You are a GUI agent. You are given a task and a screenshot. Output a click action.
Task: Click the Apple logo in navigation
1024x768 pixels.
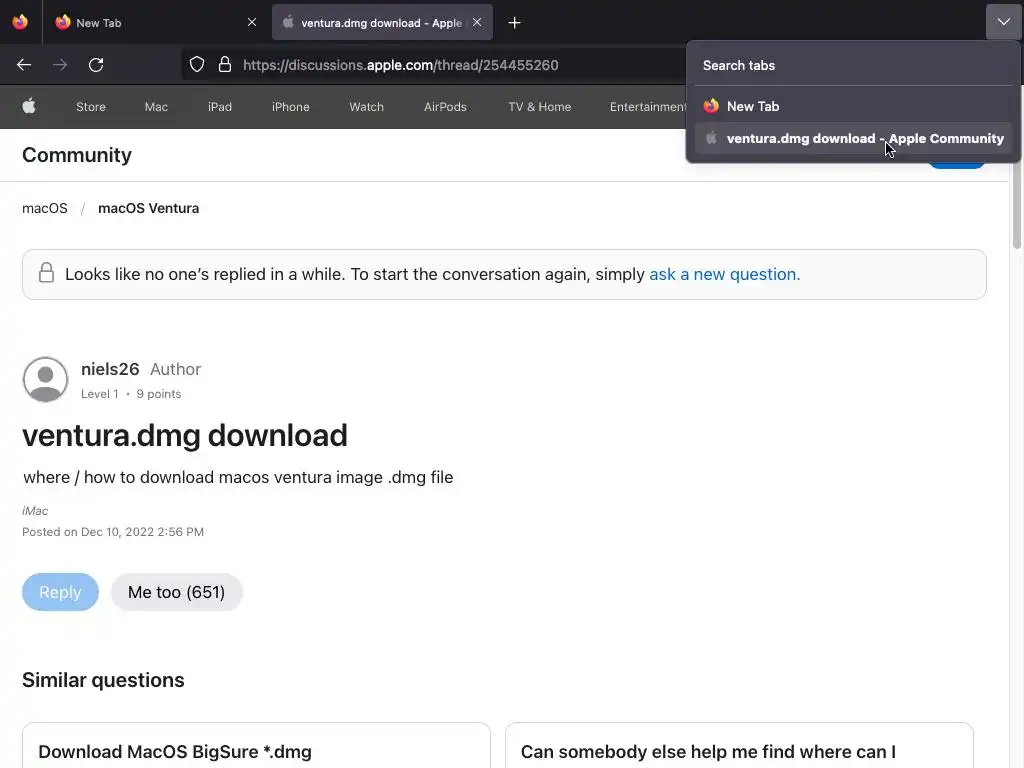click(29, 107)
